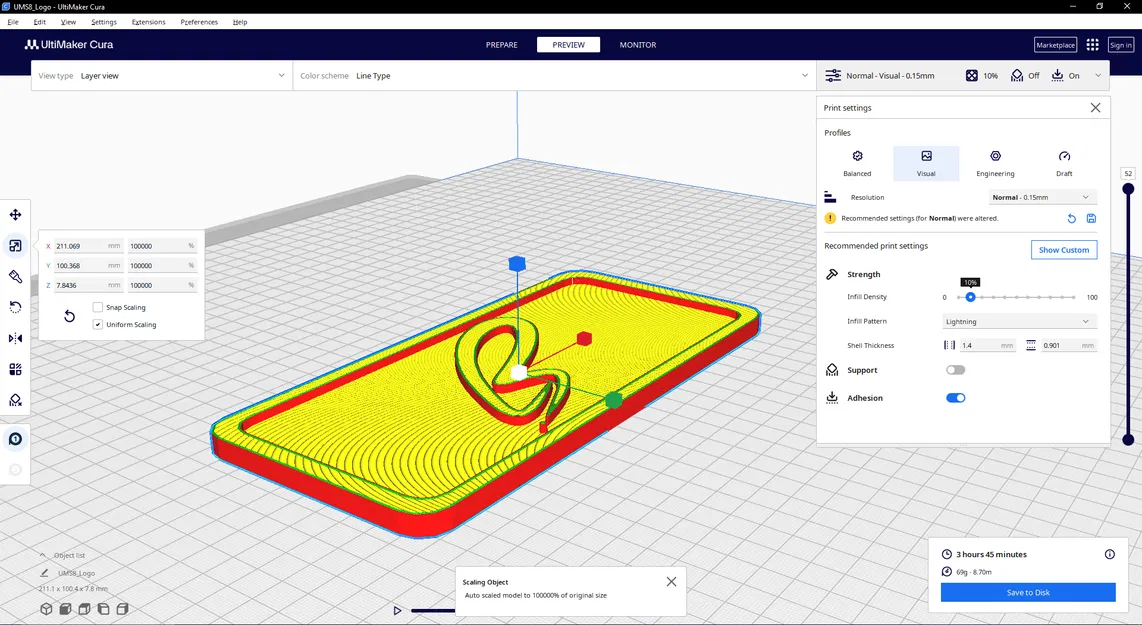
Task: Click the layer slider top handle
Action: click(1128, 189)
